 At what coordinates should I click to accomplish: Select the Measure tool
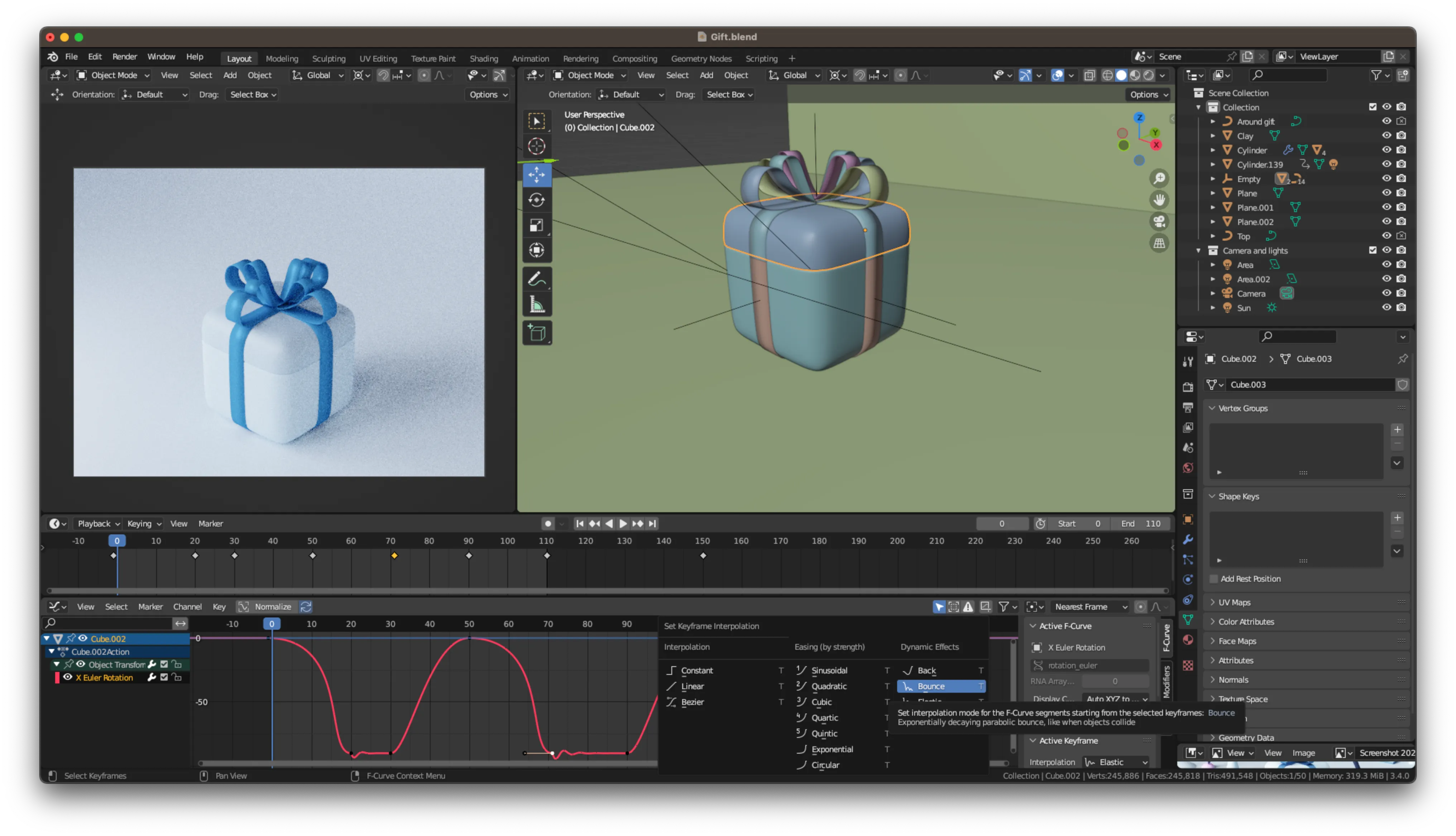click(x=536, y=305)
